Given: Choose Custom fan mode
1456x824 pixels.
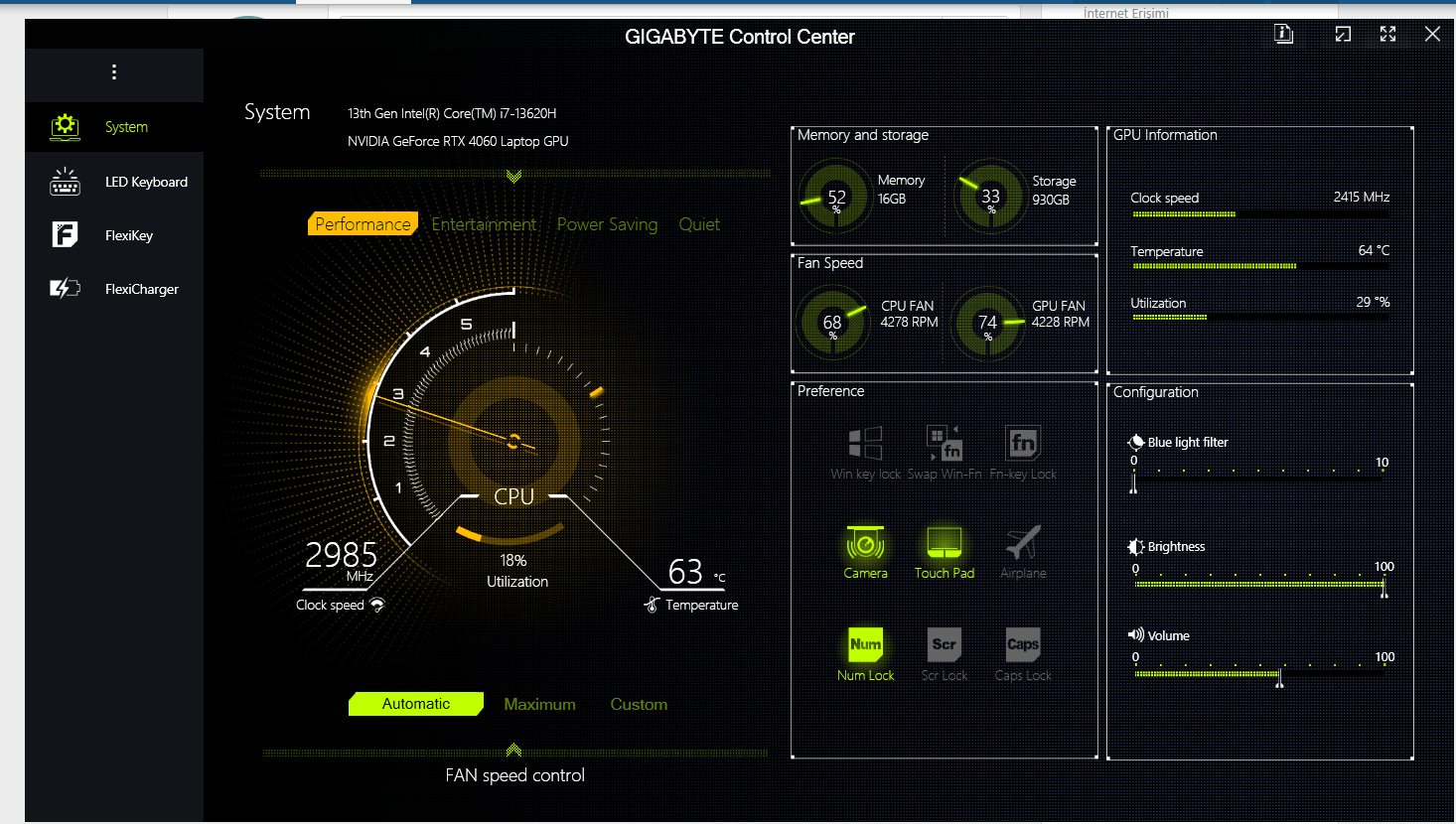Looking at the screenshot, I should (639, 704).
